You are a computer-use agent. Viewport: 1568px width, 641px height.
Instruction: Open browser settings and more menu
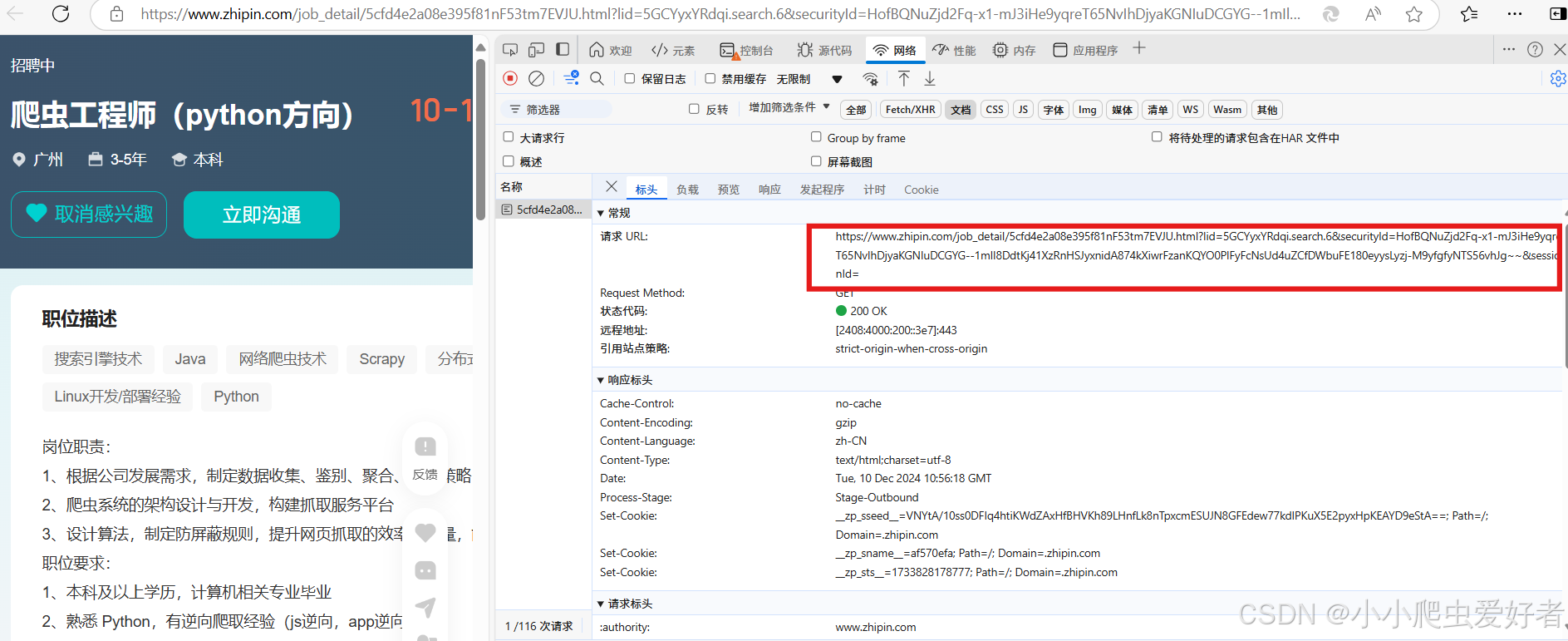(x=1515, y=14)
